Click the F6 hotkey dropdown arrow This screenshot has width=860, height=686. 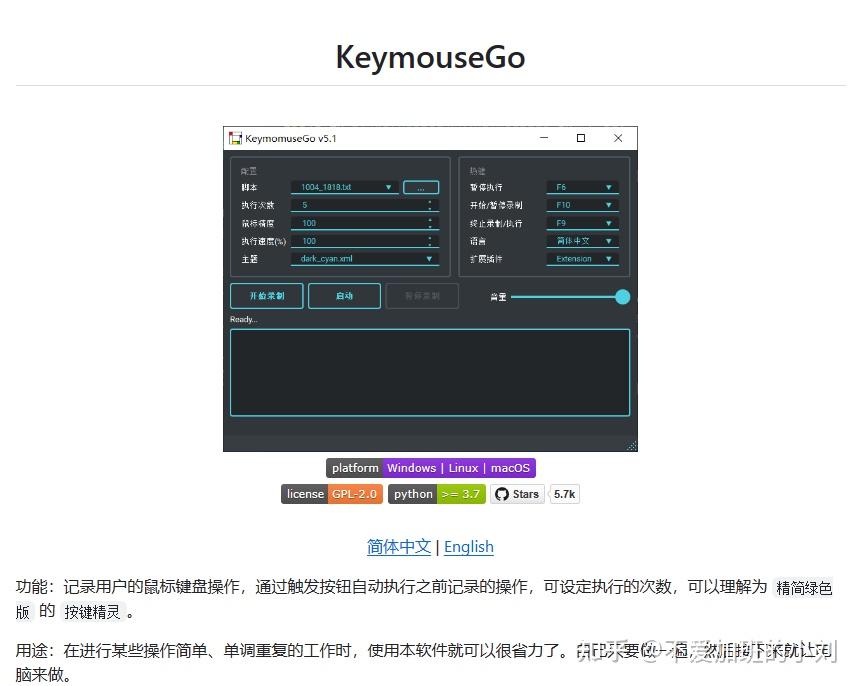pos(608,187)
